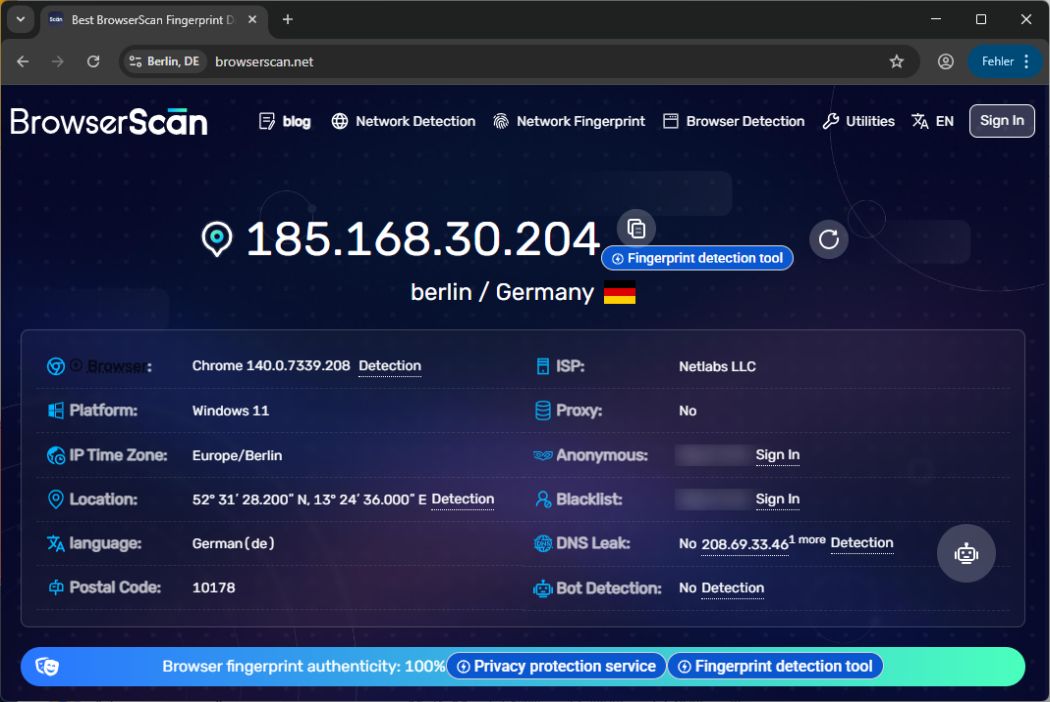This screenshot has height=702, width=1050.
Task: Open the Browser Detection menu
Action: coord(733,121)
